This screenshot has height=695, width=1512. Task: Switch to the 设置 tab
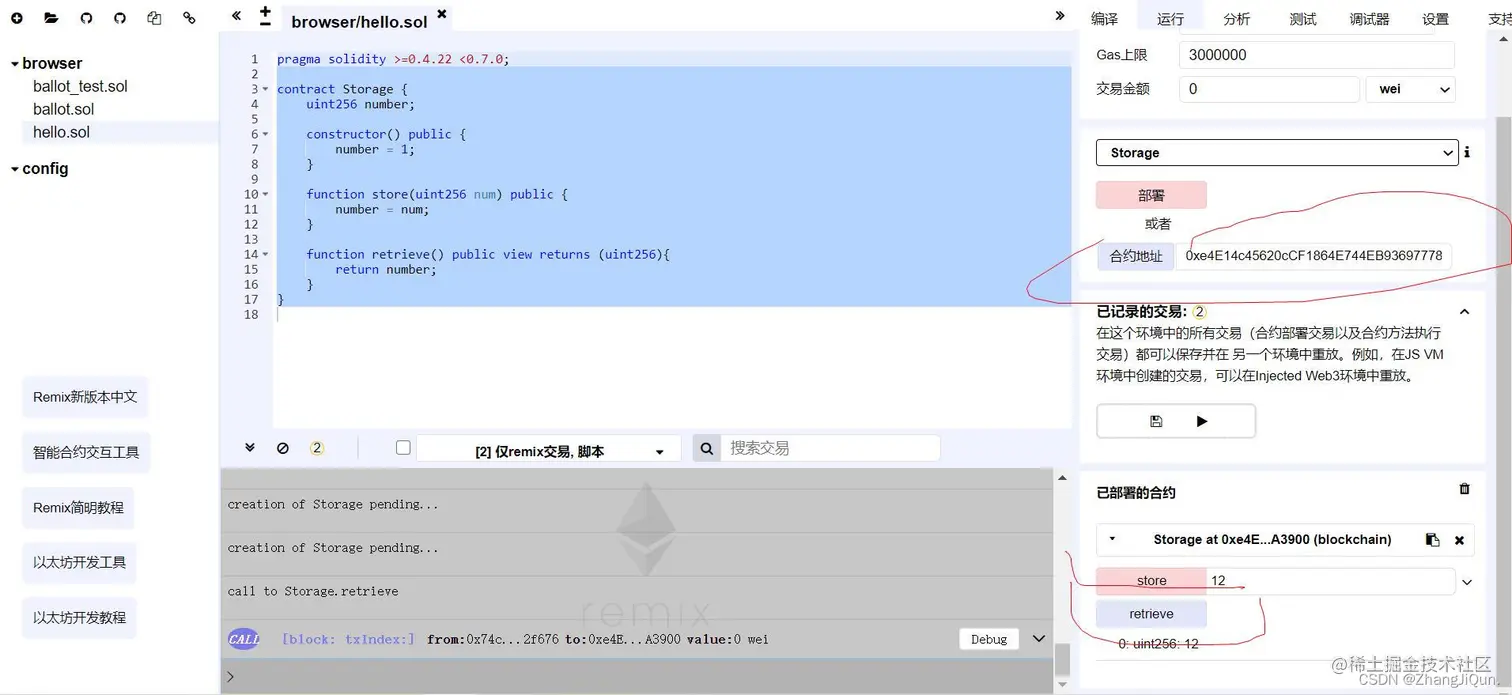(1435, 18)
